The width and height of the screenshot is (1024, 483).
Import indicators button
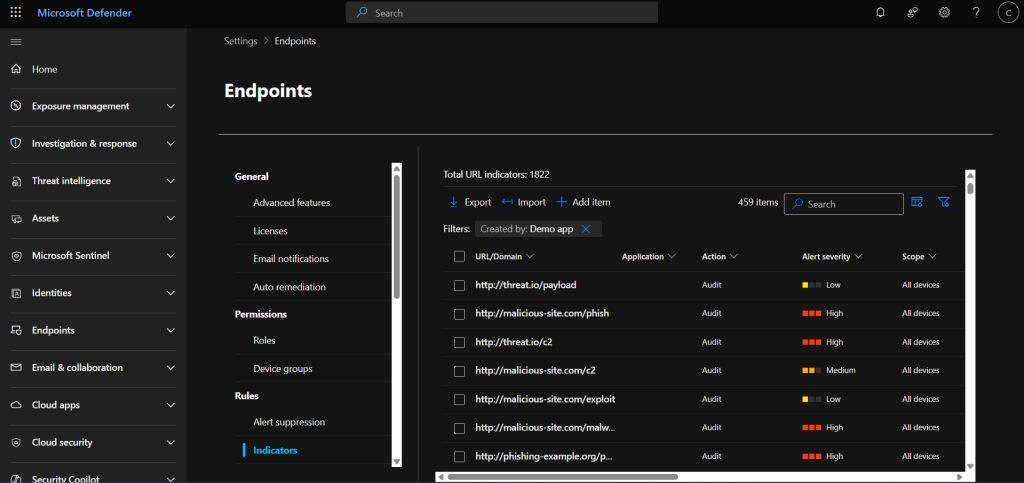coord(524,202)
